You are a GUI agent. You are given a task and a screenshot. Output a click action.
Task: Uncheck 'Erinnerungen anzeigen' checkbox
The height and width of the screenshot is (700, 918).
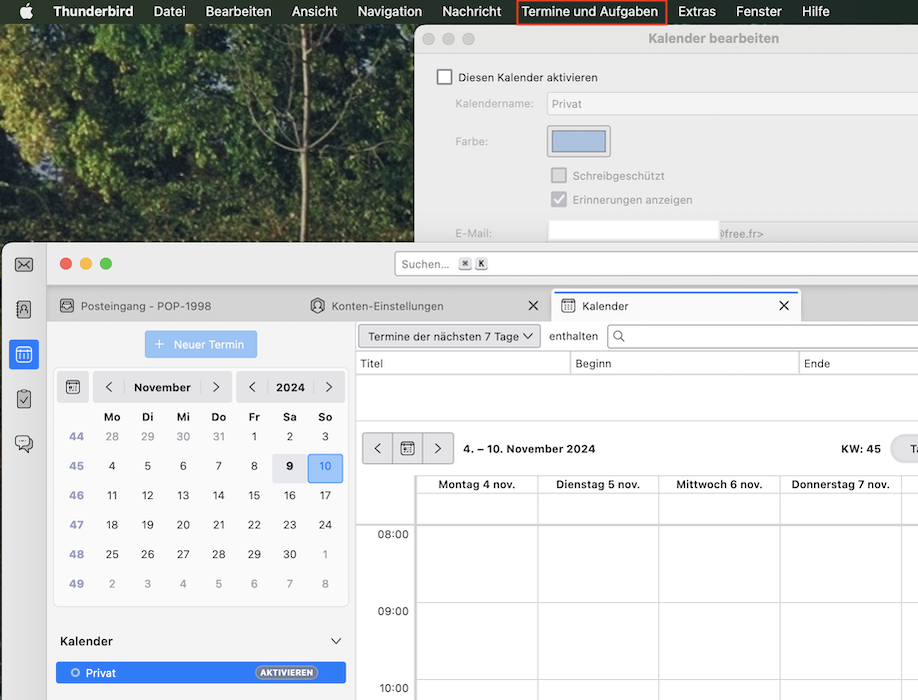tap(559, 200)
